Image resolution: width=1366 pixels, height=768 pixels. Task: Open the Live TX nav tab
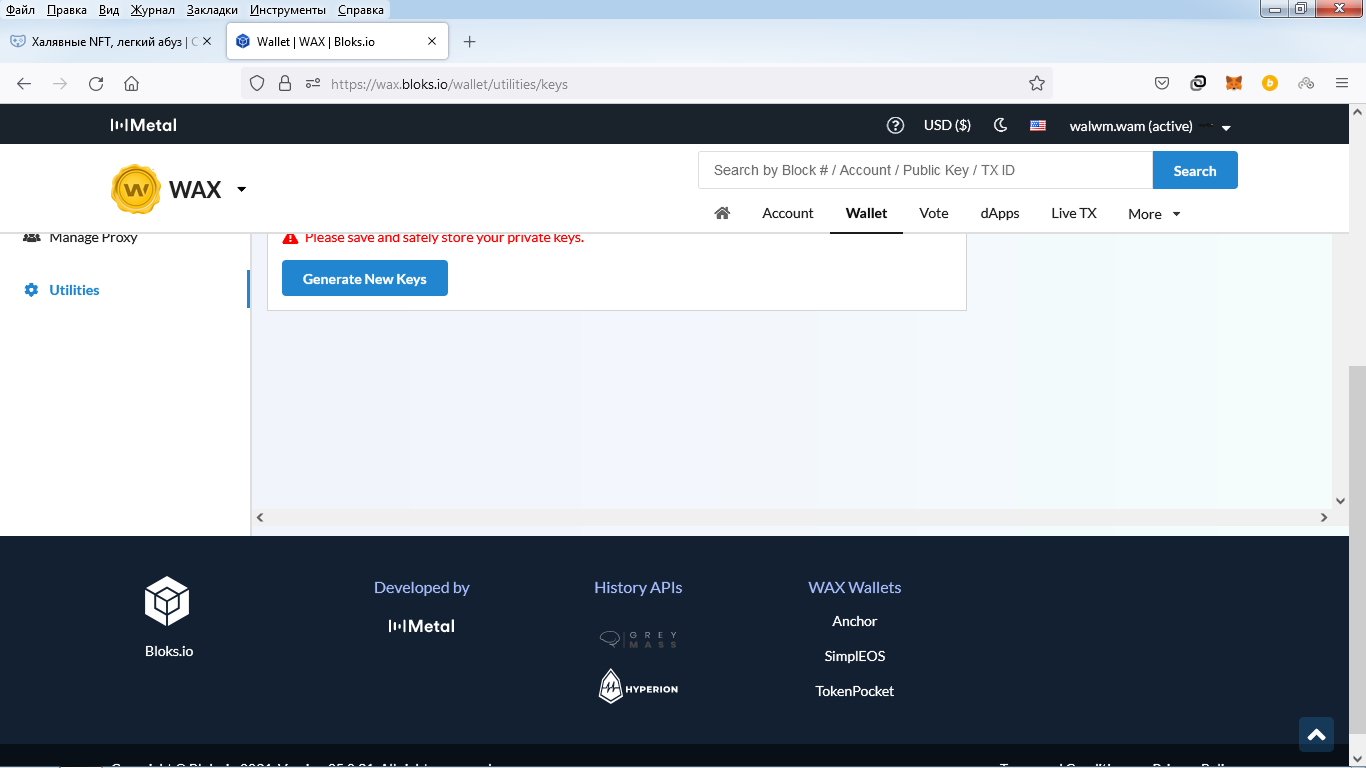[1074, 213]
